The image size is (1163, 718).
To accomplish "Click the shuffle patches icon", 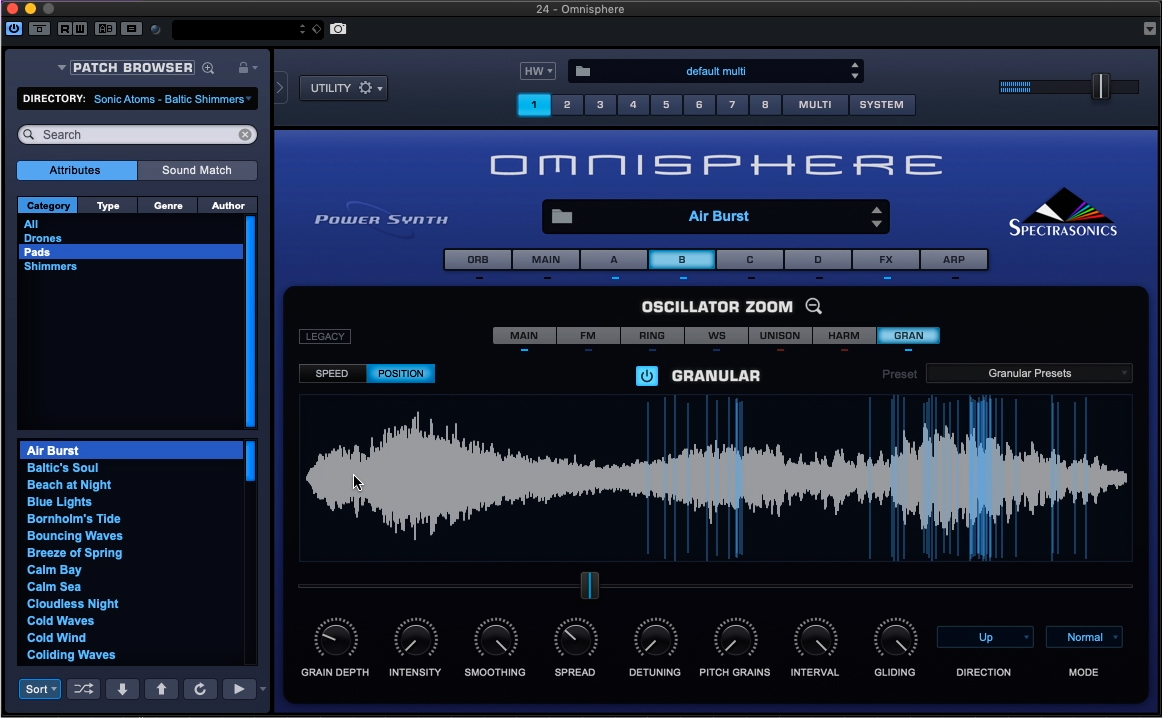I will [83, 689].
